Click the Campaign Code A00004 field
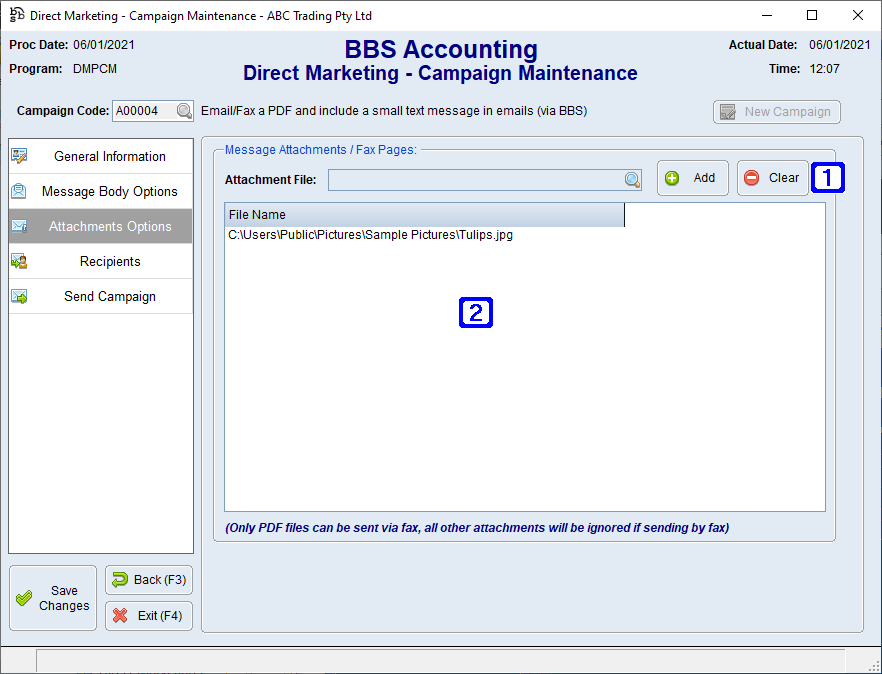Image resolution: width=882 pixels, height=674 pixels. click(x=145, y=111)
